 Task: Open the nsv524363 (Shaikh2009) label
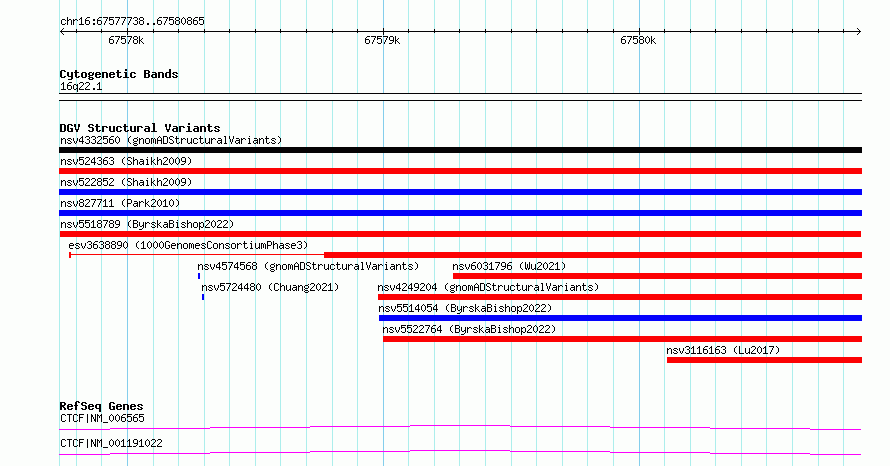(x=126, y=161)
